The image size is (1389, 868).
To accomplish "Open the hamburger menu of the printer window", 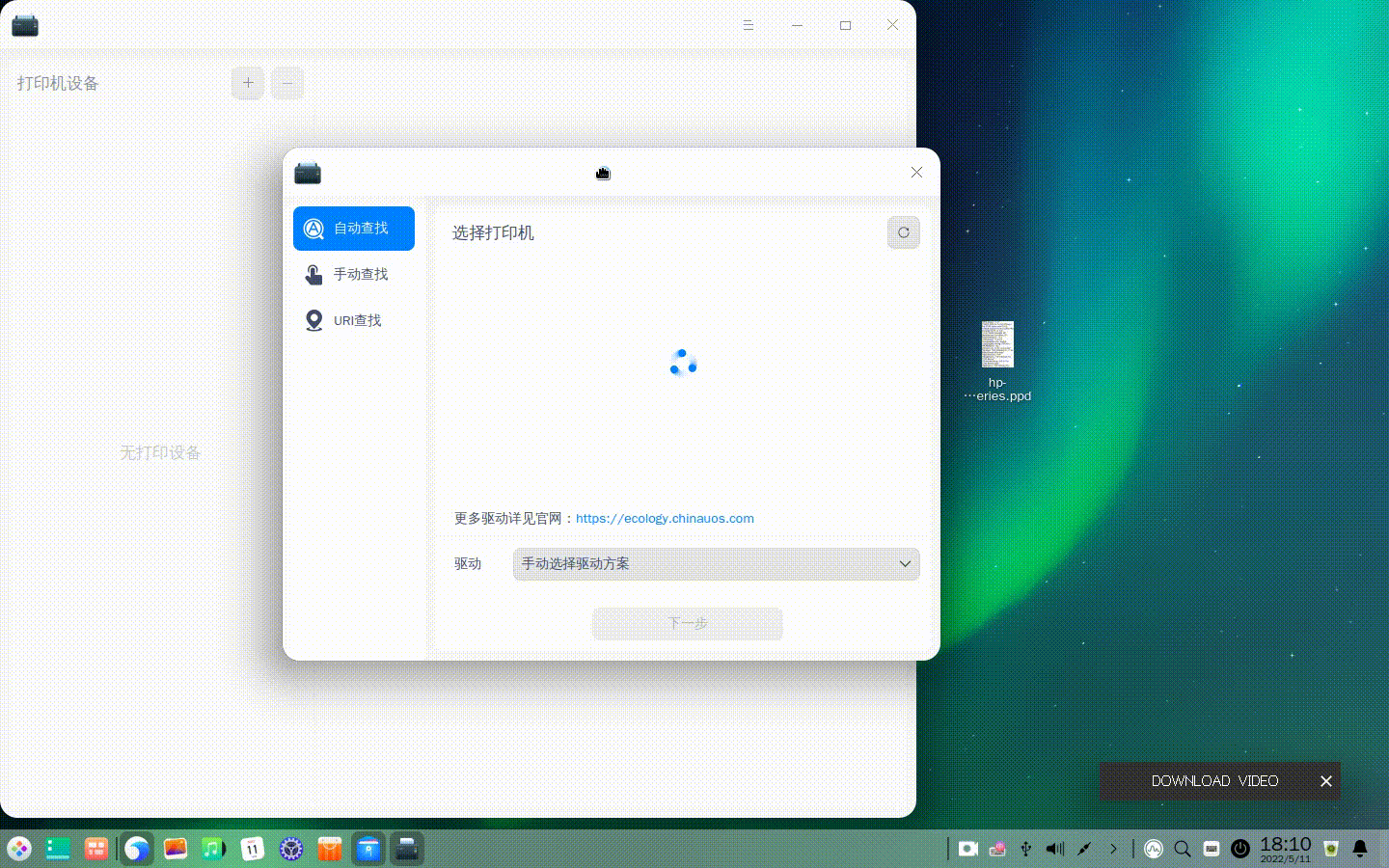I will tap(748, 25).
